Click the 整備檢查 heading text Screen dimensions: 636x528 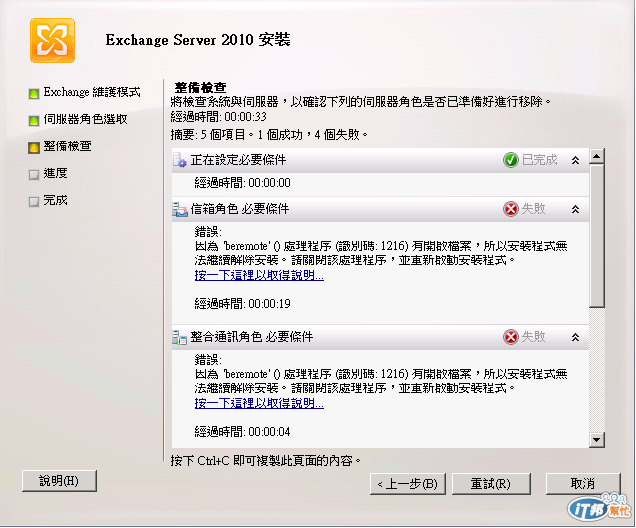(x=200, y=88)
